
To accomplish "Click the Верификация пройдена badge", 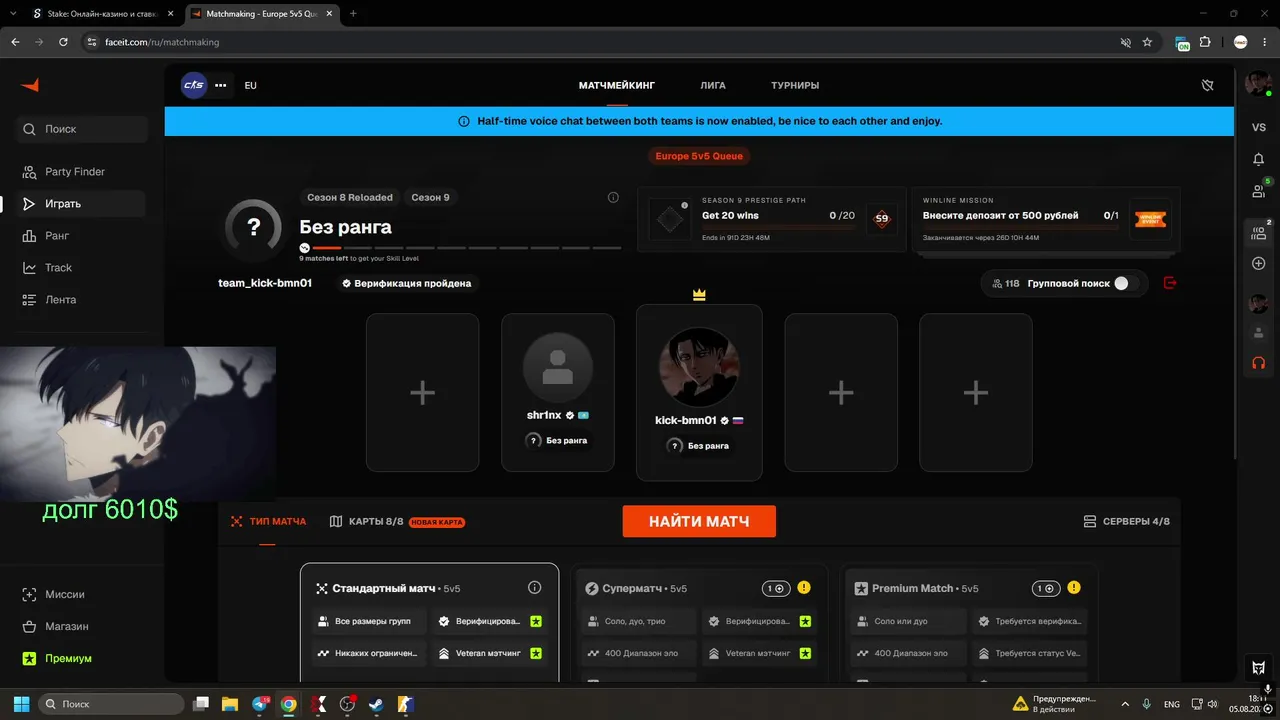I will tap(406, 284).
